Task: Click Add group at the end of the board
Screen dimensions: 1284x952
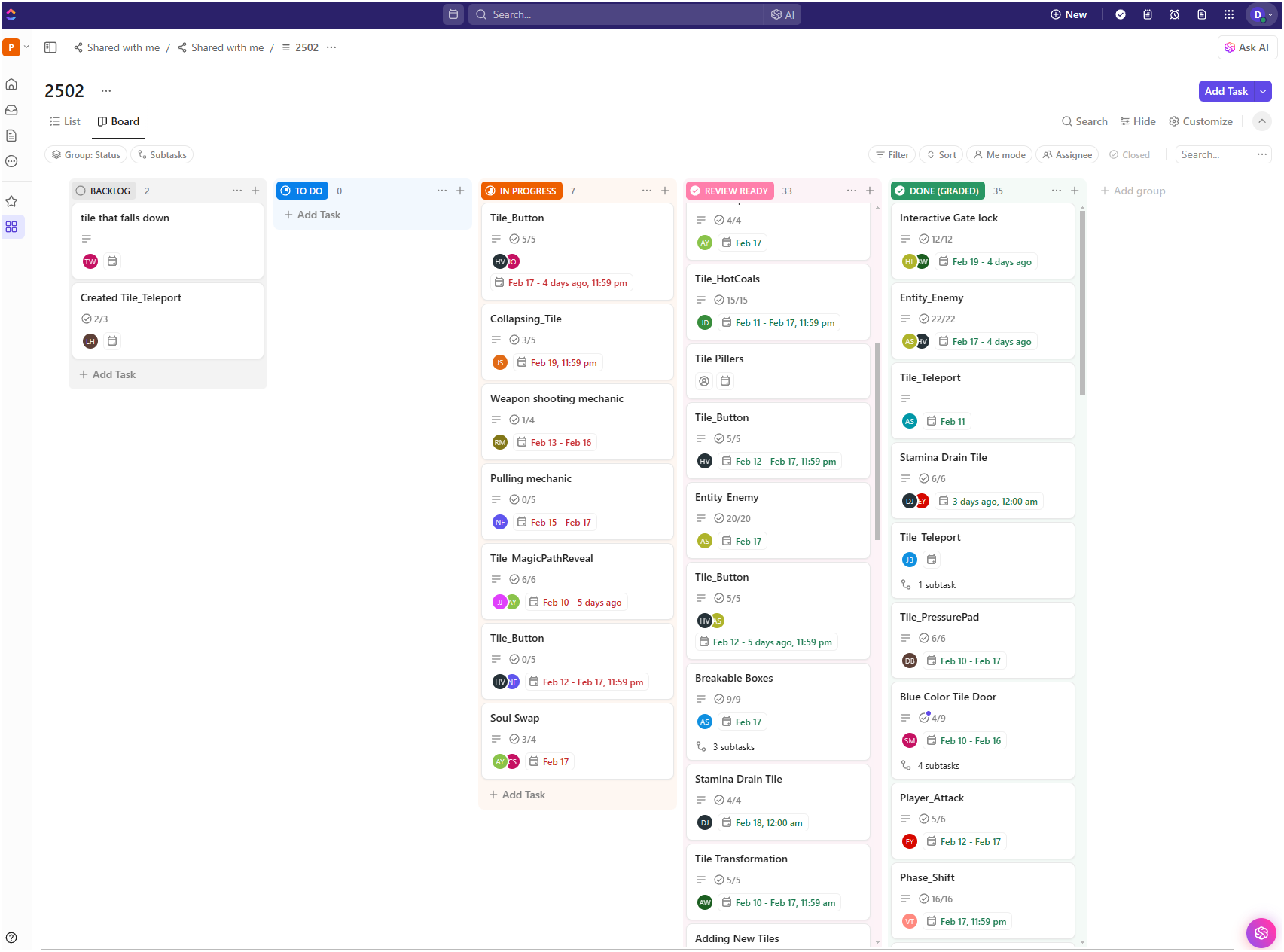Action: 1133,191
